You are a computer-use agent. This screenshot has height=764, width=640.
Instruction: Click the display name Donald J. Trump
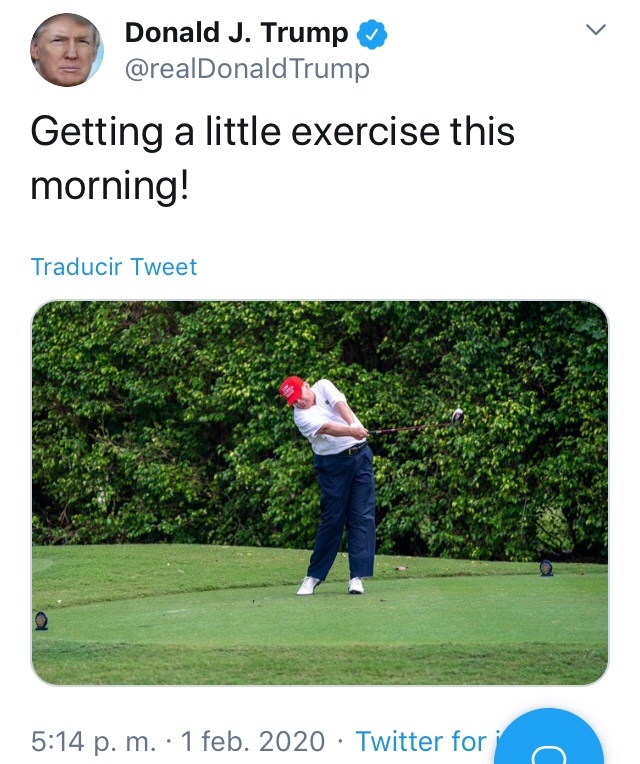pos(237,33)
